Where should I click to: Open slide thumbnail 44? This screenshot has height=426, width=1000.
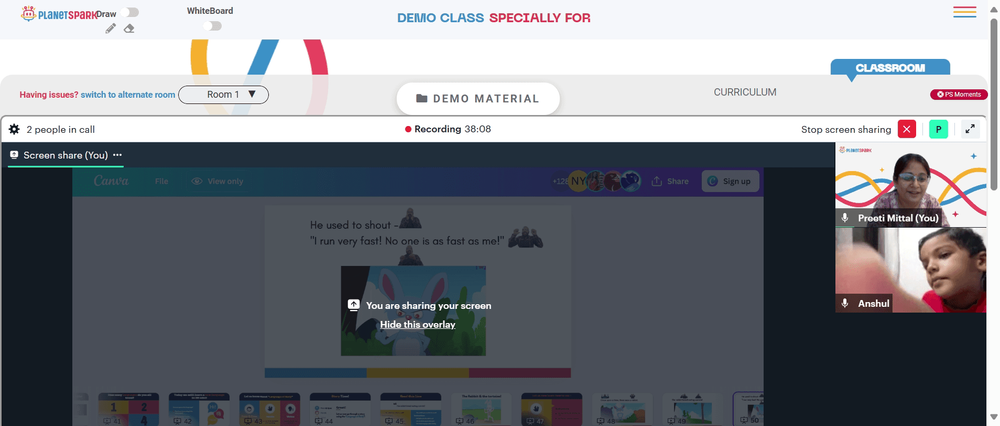[x=340, y=409]
